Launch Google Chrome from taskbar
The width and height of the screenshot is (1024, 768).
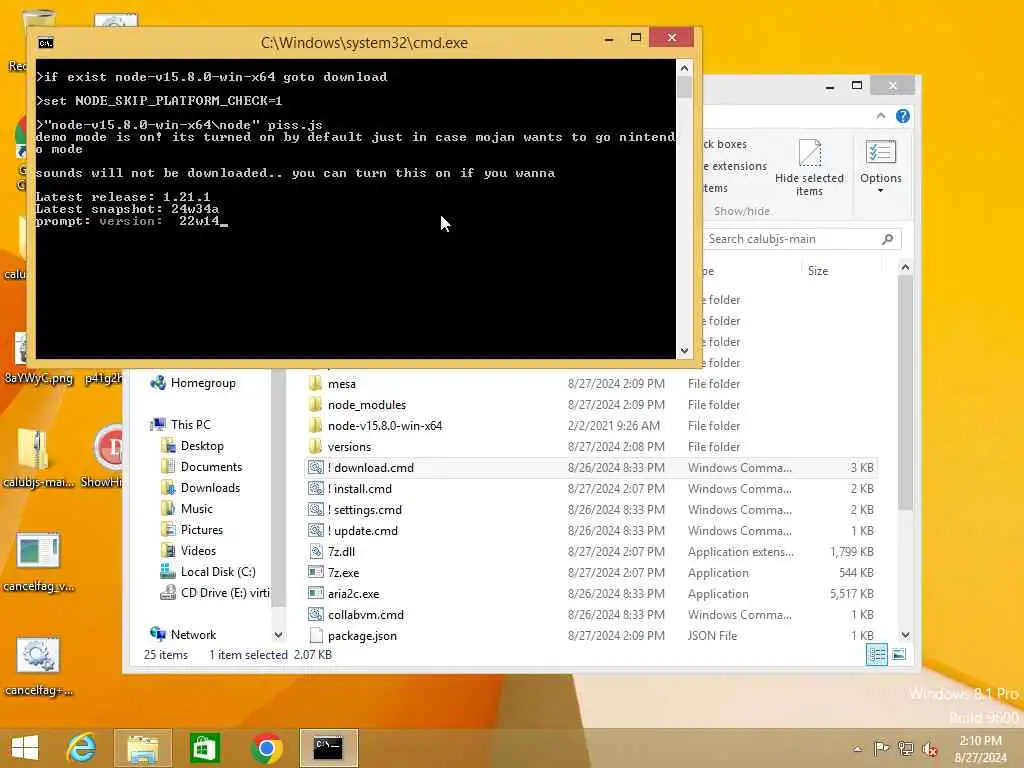266,748
